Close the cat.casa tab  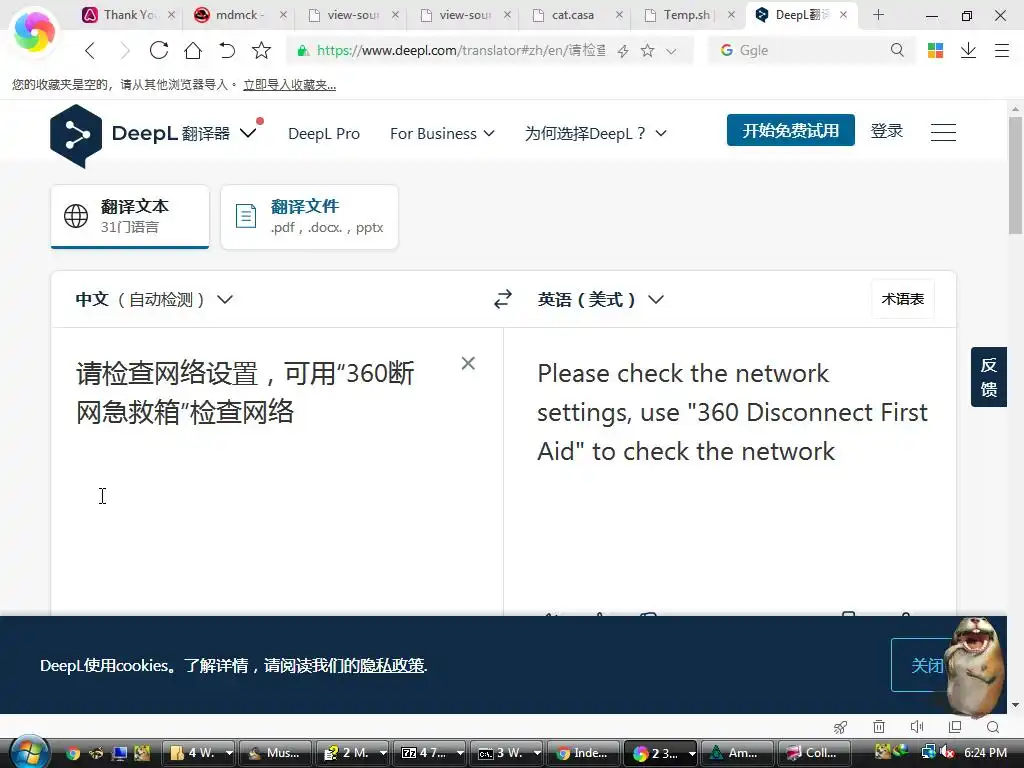[x=619, y=14]
